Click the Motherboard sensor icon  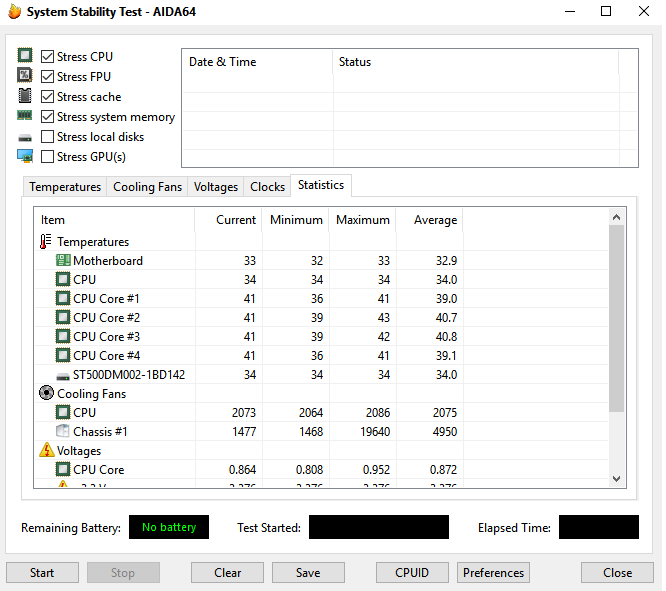pyautogui.click(x=63, y=261)
